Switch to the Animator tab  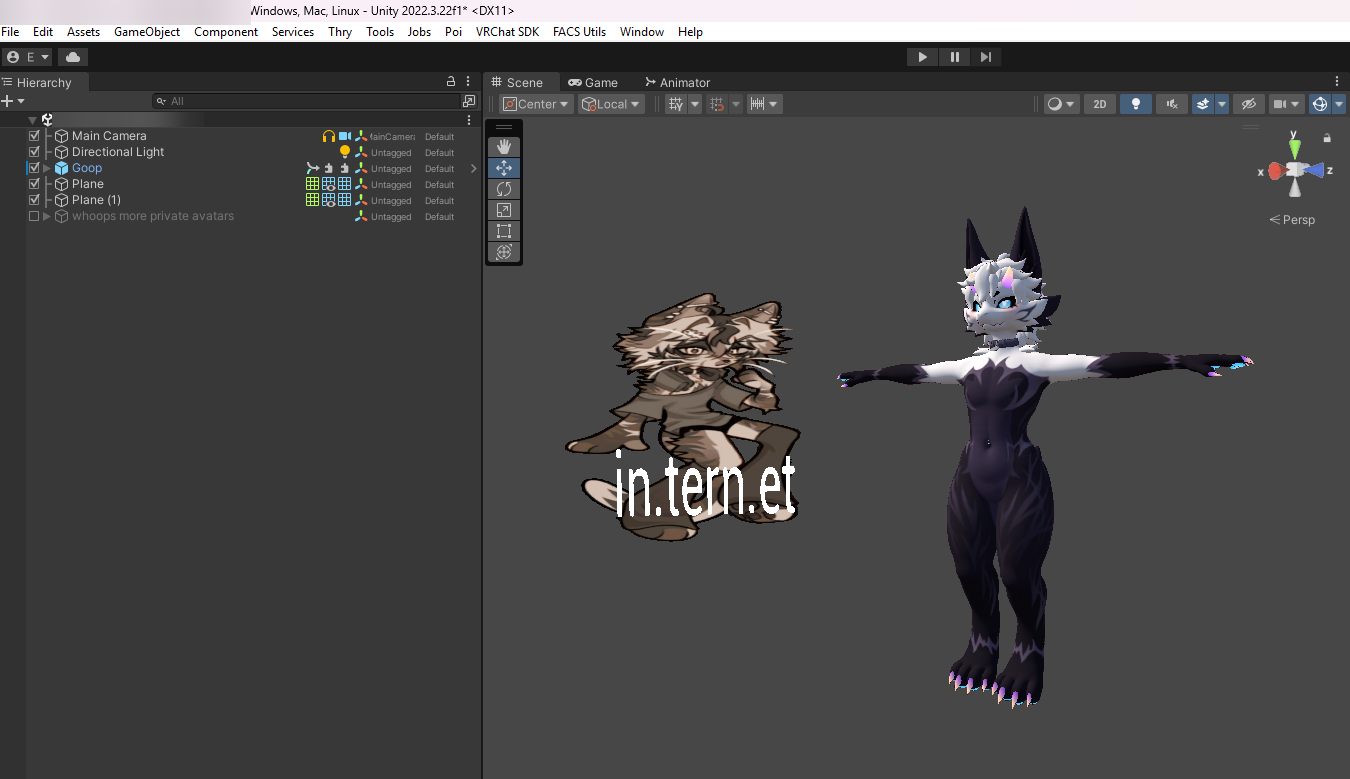pyautogui.click(x=677, y=82)
